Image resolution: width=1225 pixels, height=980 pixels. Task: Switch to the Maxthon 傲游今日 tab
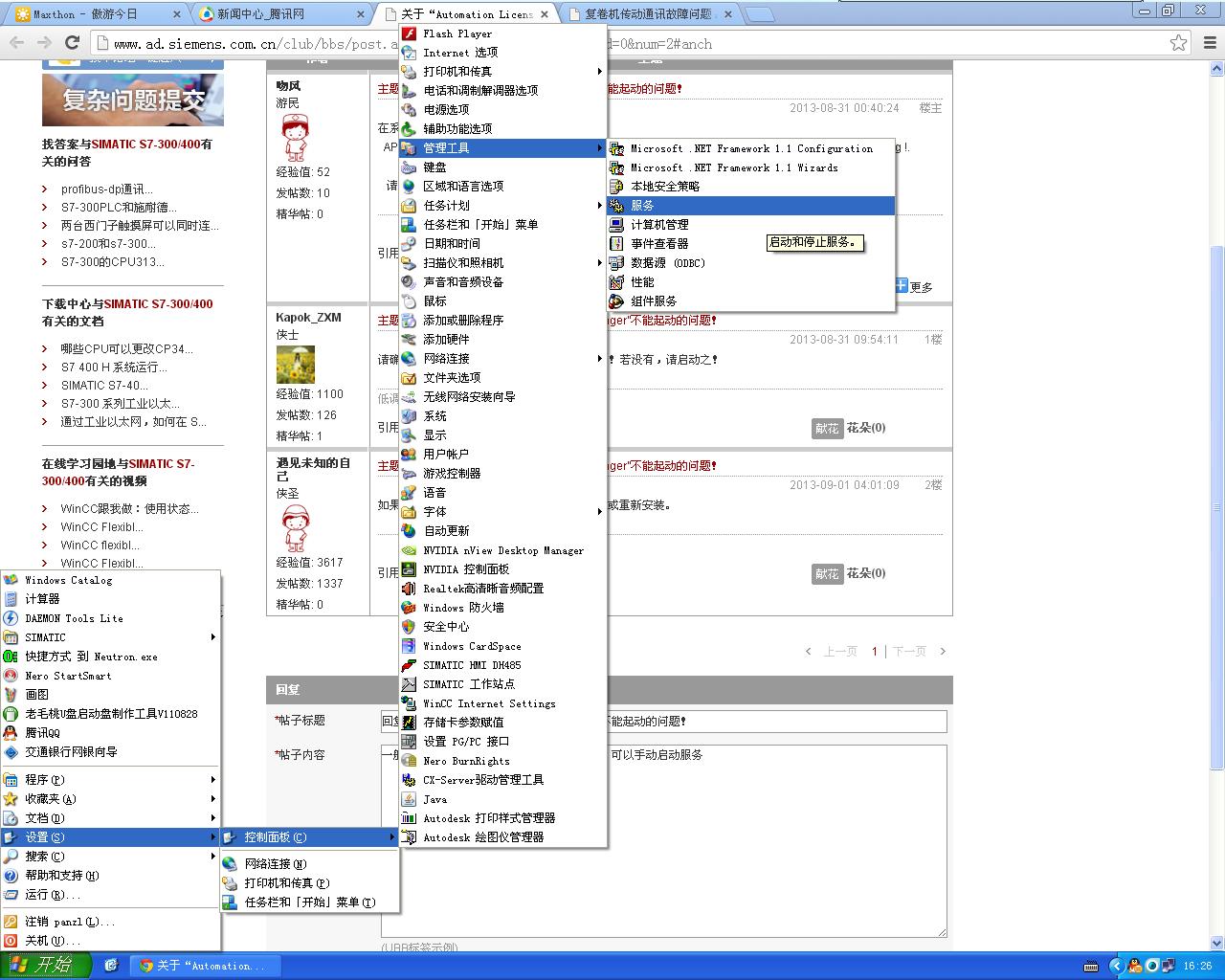coord(99,14)
